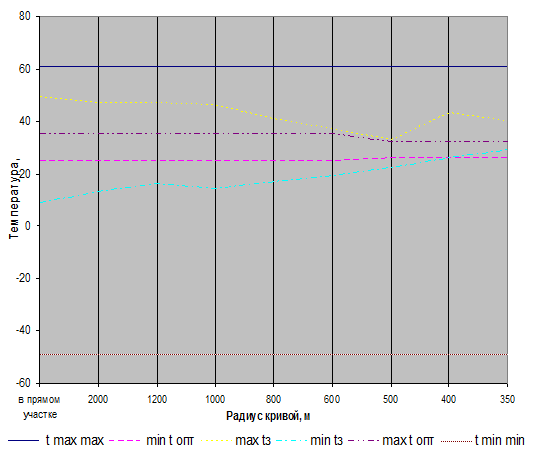This screenshot has width=535, height=460.
Task: Select the 500 radius axis label
Action: tap(390, 399)
